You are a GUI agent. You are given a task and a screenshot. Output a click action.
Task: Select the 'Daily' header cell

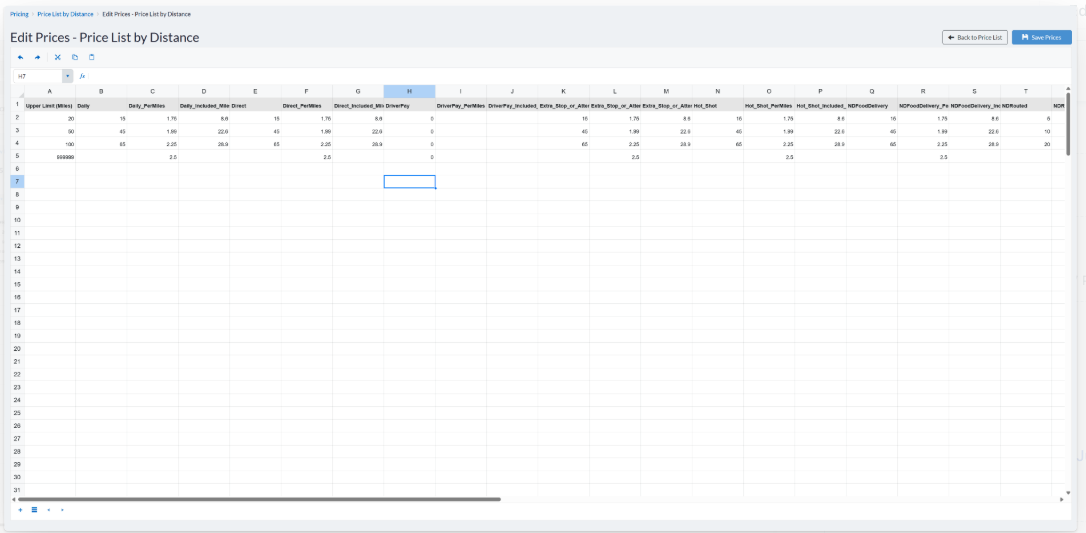coord(101,105)
